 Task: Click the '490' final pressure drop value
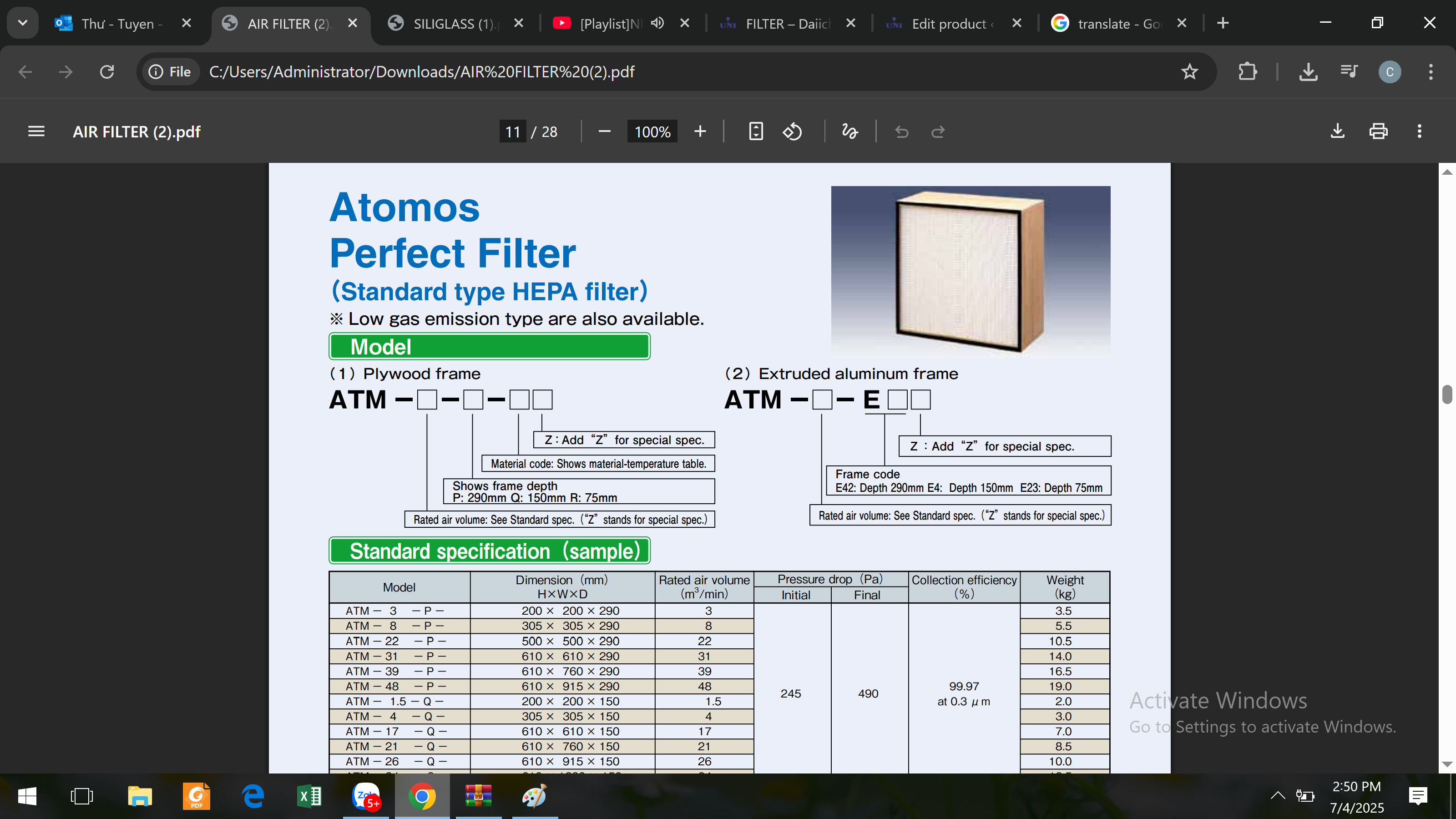point(868,693)
